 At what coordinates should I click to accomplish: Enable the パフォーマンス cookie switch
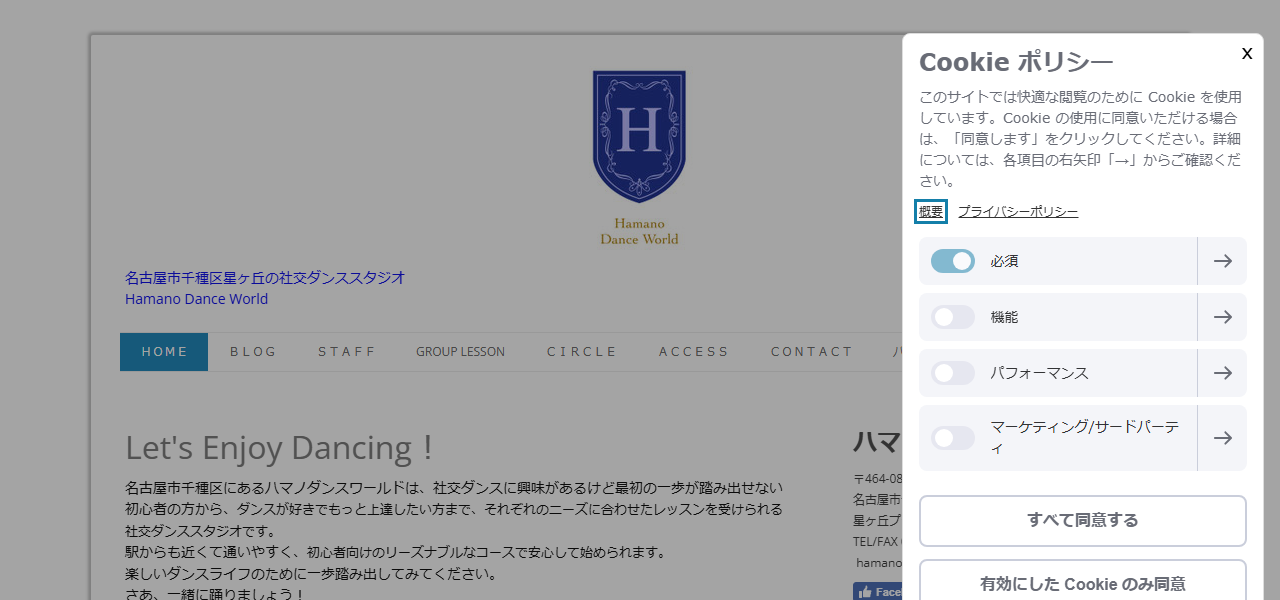coord(953,373)
